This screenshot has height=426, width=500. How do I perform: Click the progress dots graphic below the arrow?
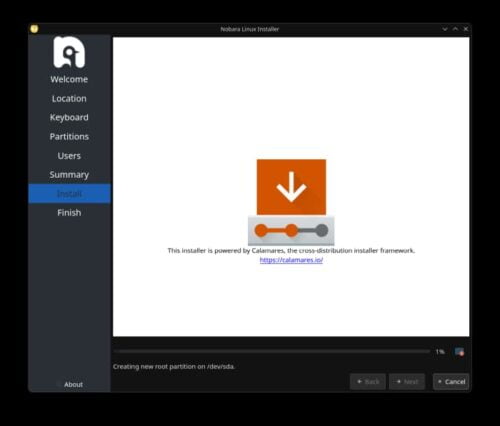click(x=291, y=230)
